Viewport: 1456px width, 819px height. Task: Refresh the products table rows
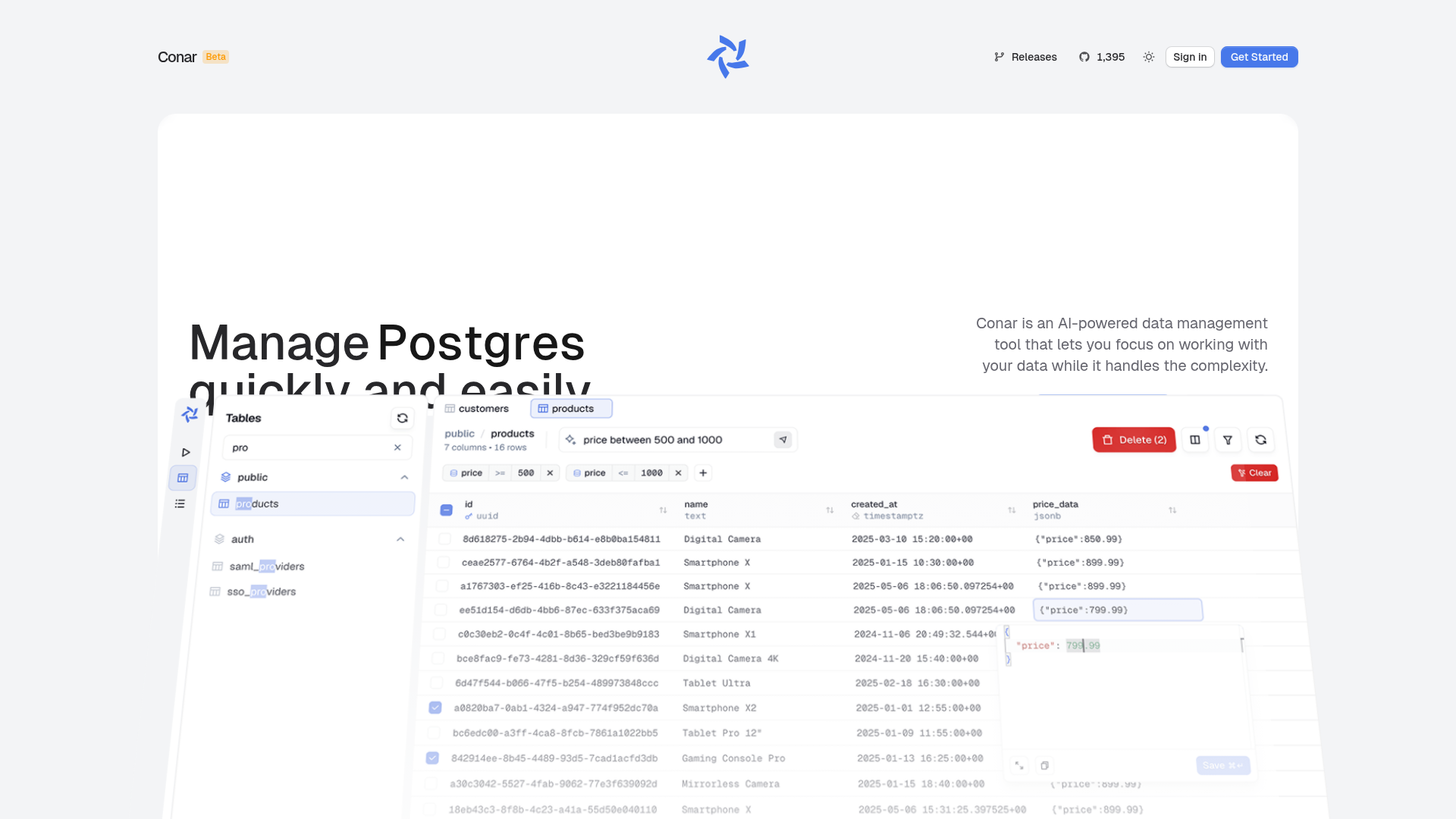pyautogui.click(x=1260, y=440)
